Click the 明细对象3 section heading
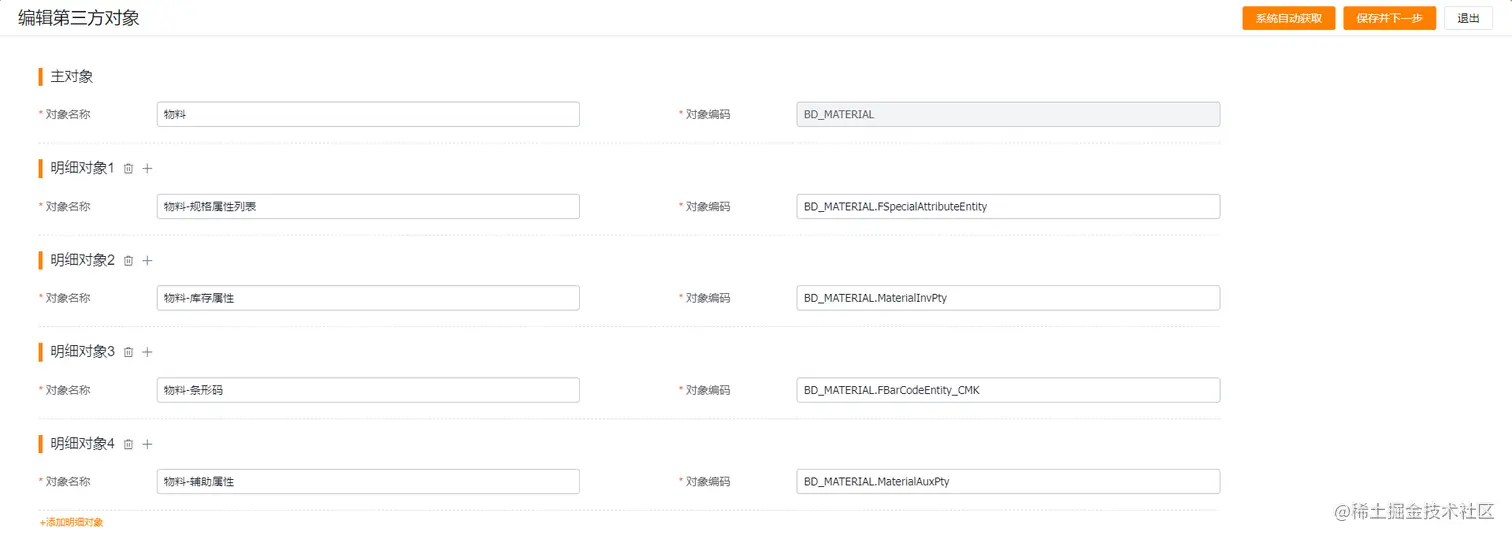The image size is (1512, 539). click(x=83, y=352)
